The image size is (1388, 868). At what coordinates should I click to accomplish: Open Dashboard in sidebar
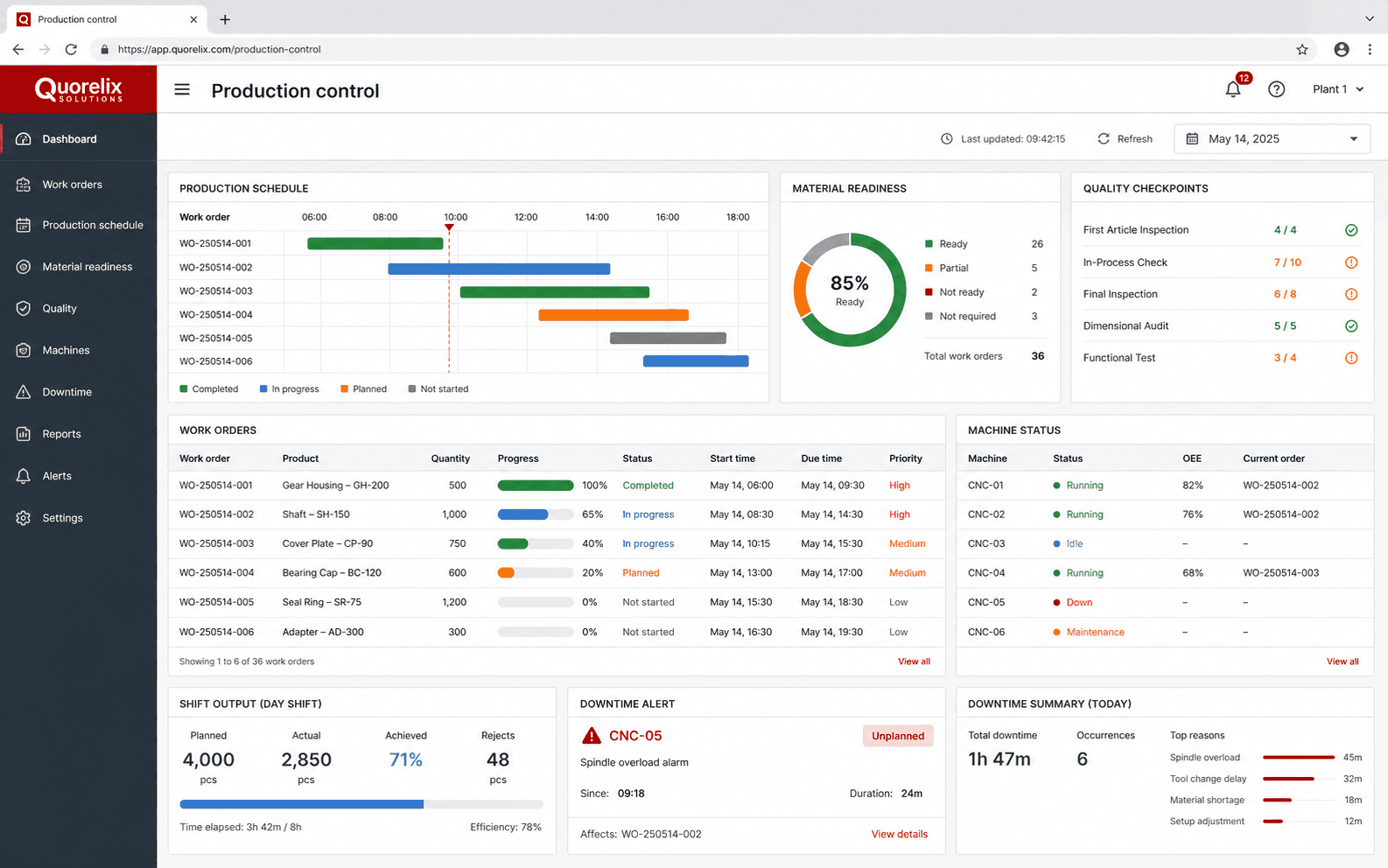coord(79,139)
